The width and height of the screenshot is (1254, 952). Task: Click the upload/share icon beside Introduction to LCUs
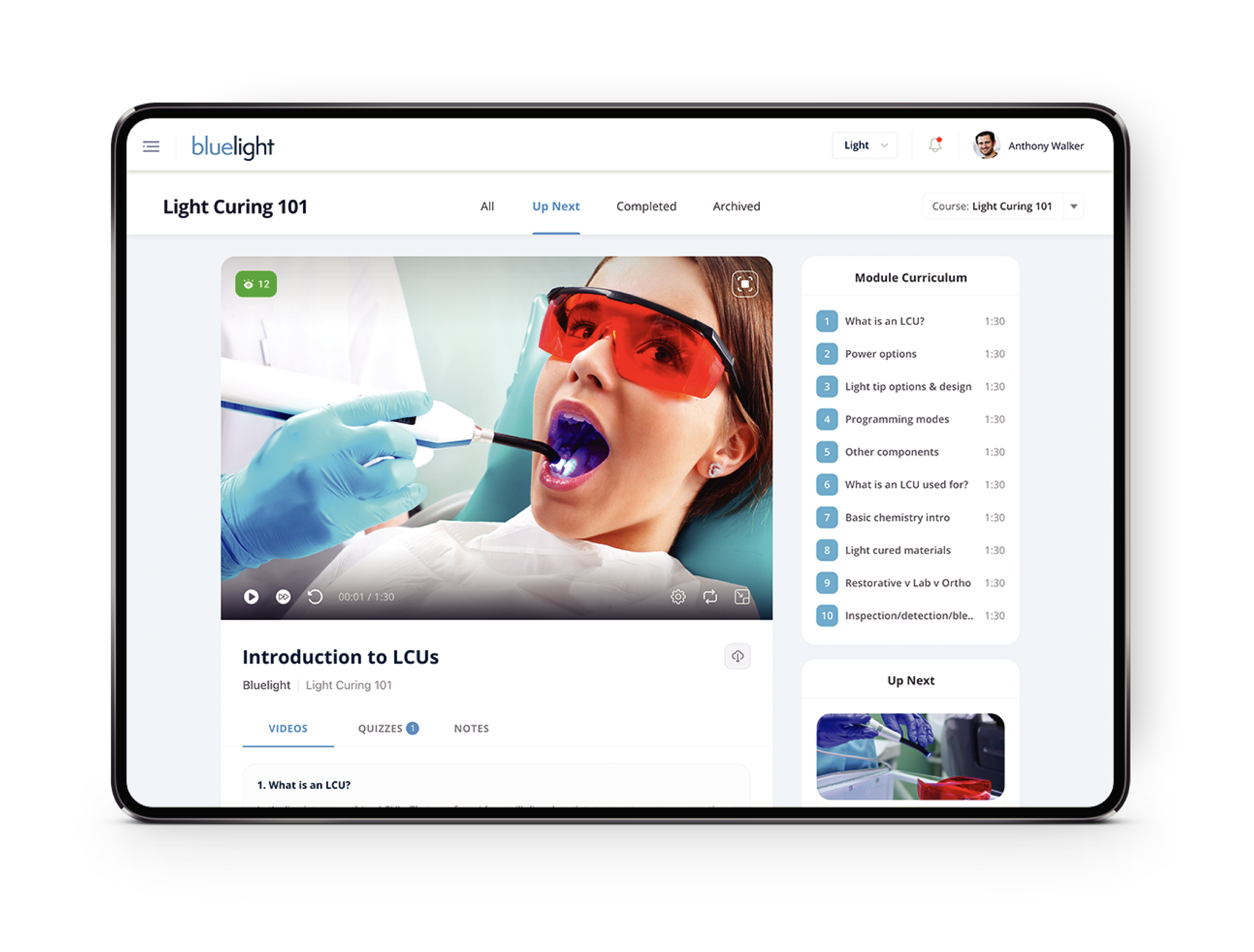click(x=737, y=656)
